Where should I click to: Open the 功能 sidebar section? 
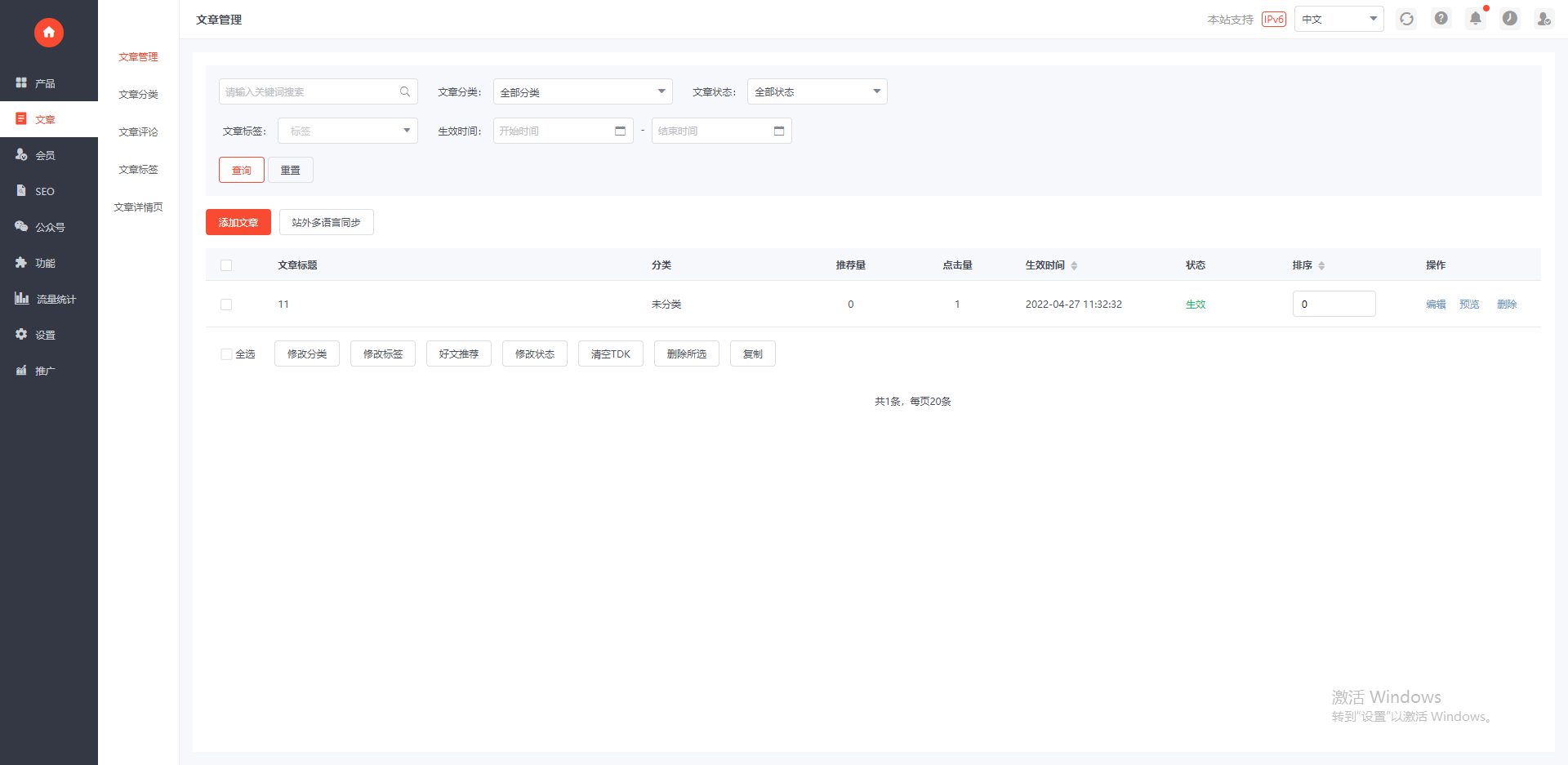click(49, 263)
